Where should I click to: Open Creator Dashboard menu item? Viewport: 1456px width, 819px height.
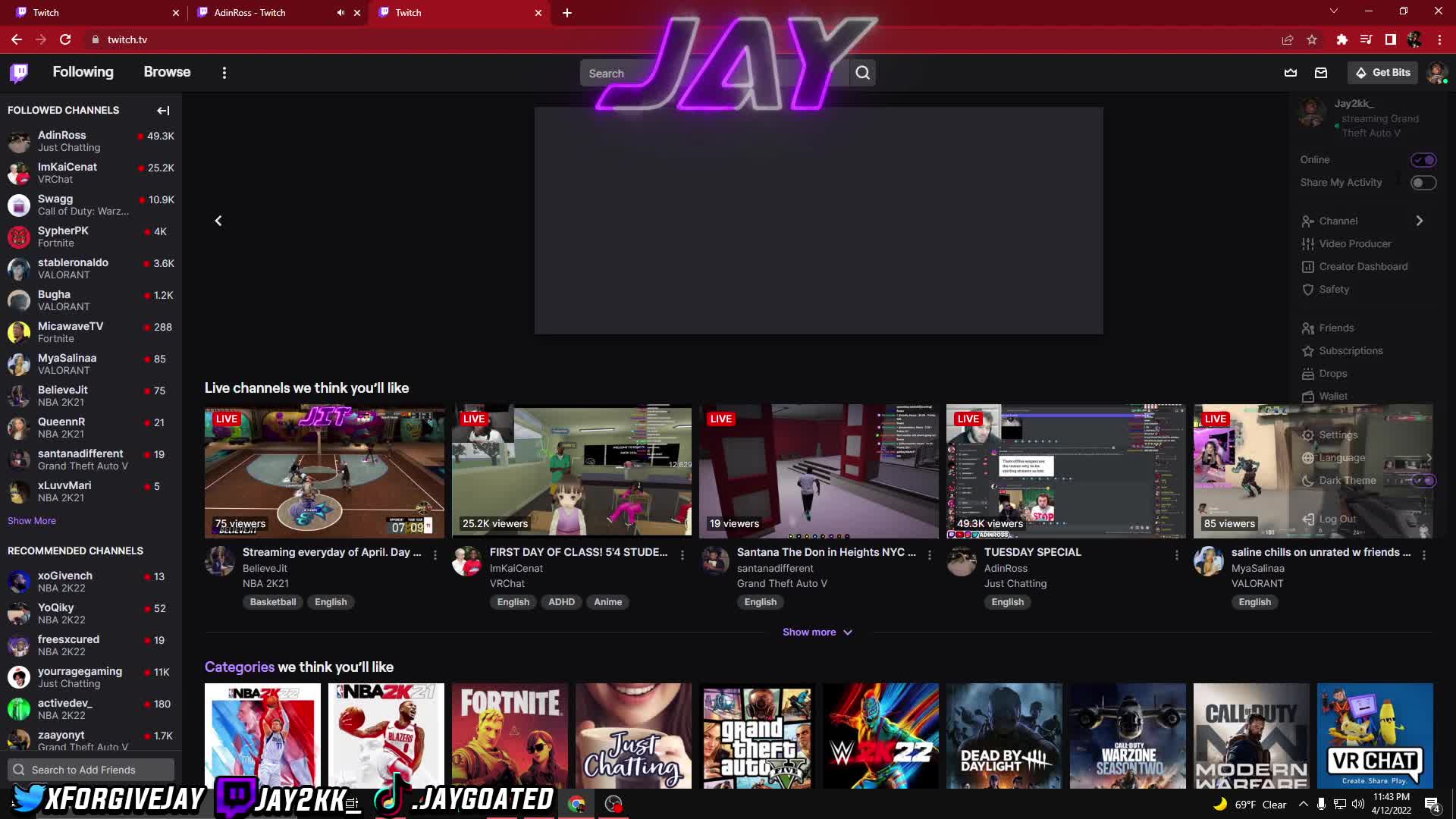point(1354,266)
